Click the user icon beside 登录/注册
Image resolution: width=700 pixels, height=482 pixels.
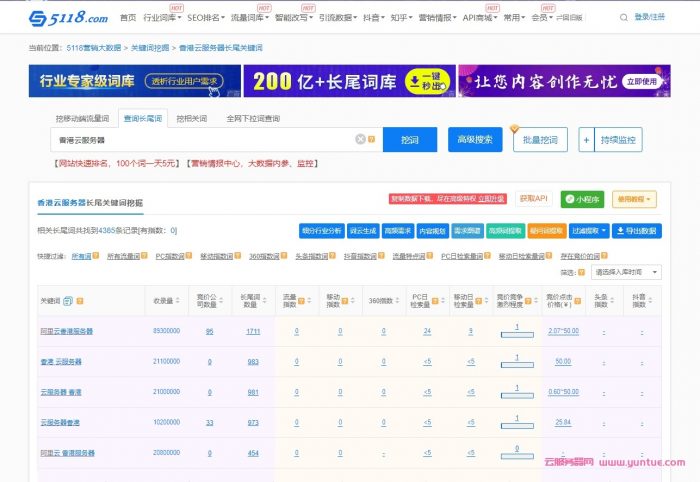click(x=639, y=17)
